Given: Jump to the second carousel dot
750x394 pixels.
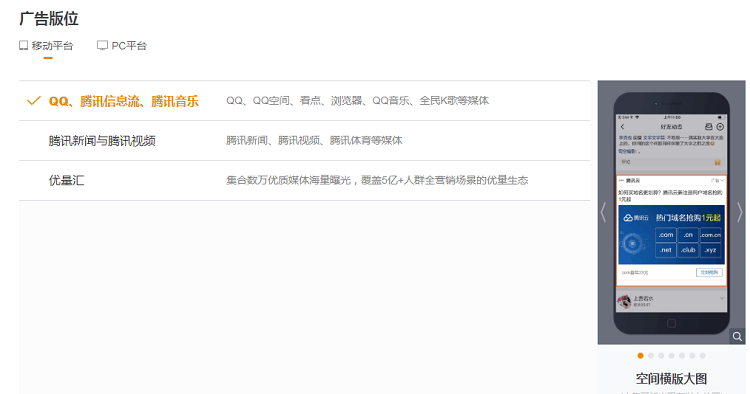Looking at the screenshot, I should point(651,355).
